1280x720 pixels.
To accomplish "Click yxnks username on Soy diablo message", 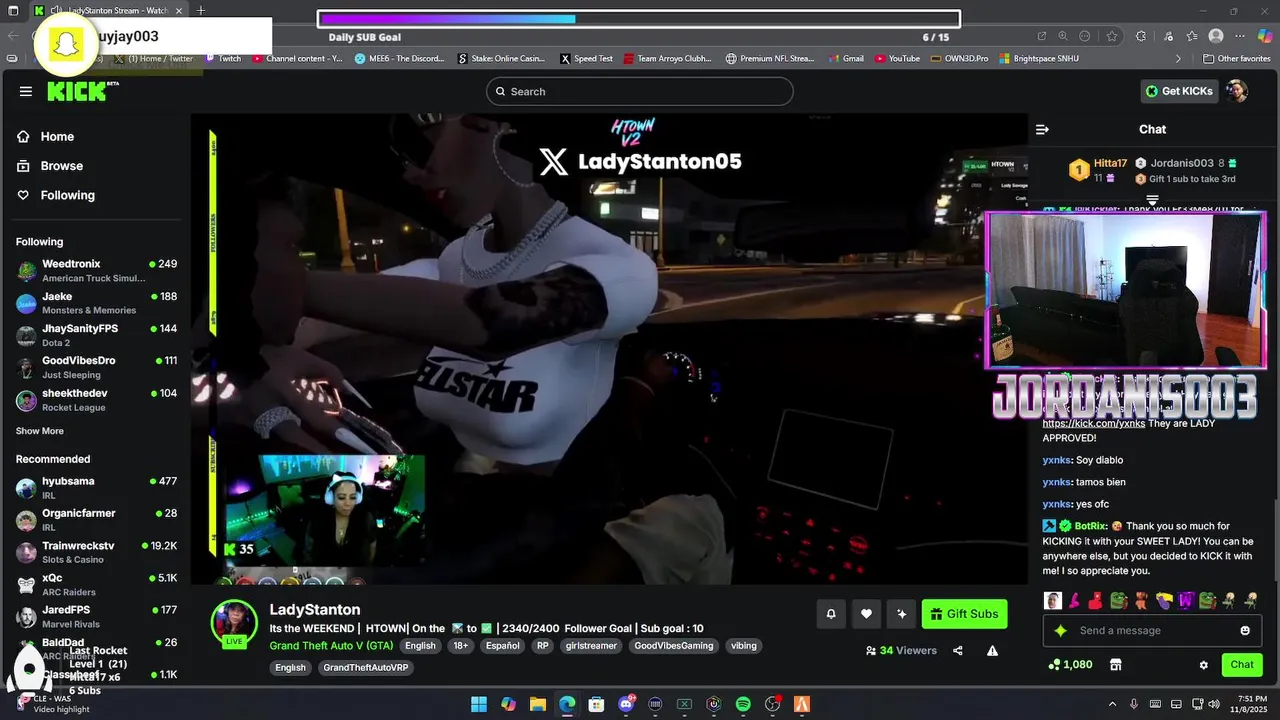I will [x=1056, y=460].
